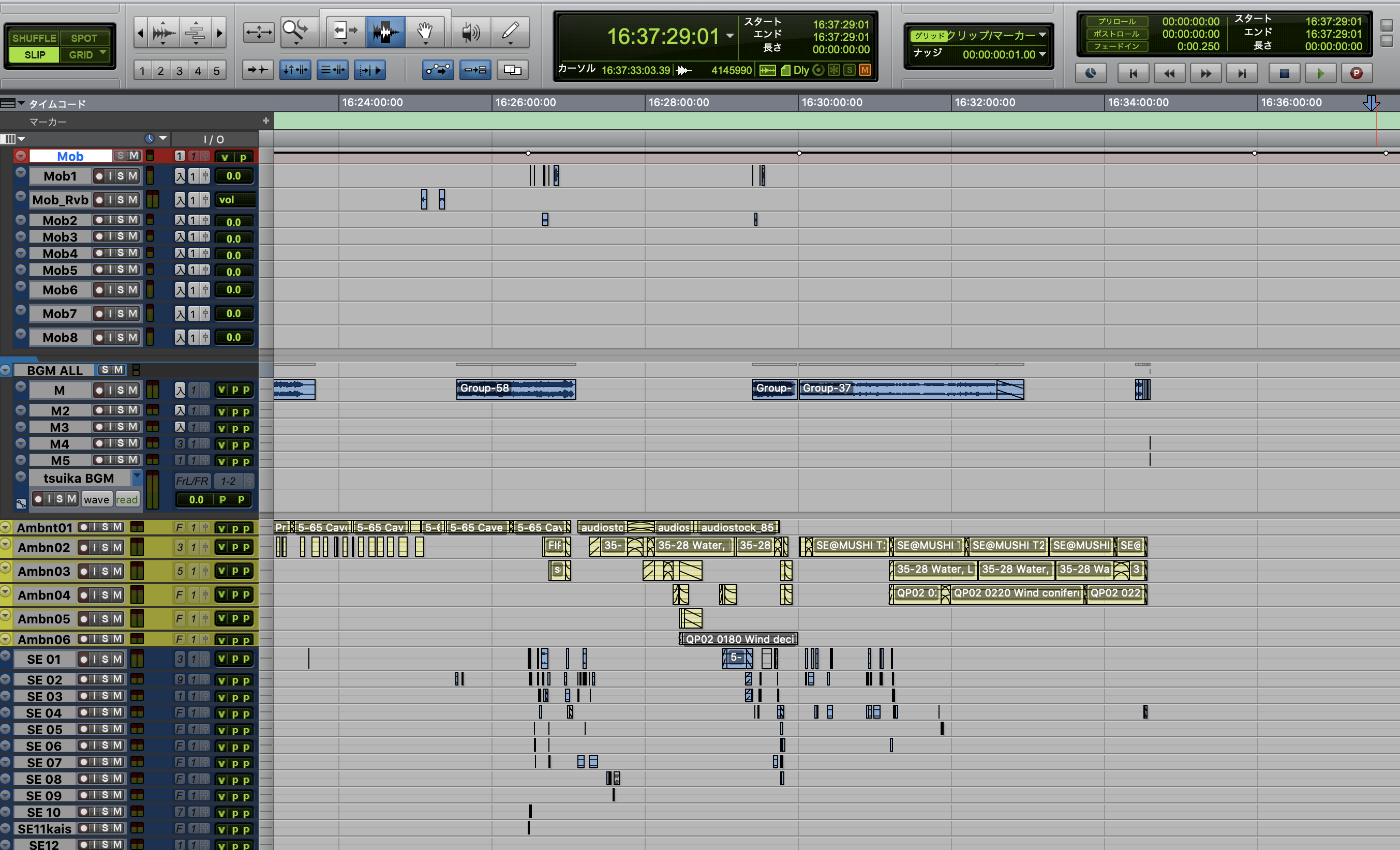The height and width of the screenshot is (850, 1400).
Task: Select the Selector waveform tool
Action: pyautogui.click(x=385, y=31)
